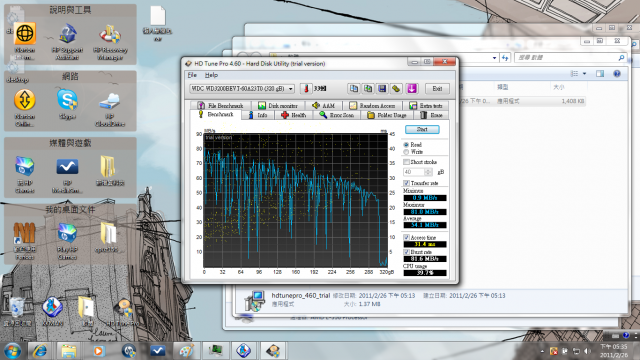Switch to the Disk monitor tab
The image size is (640, 360).
[x=278, y=105]
